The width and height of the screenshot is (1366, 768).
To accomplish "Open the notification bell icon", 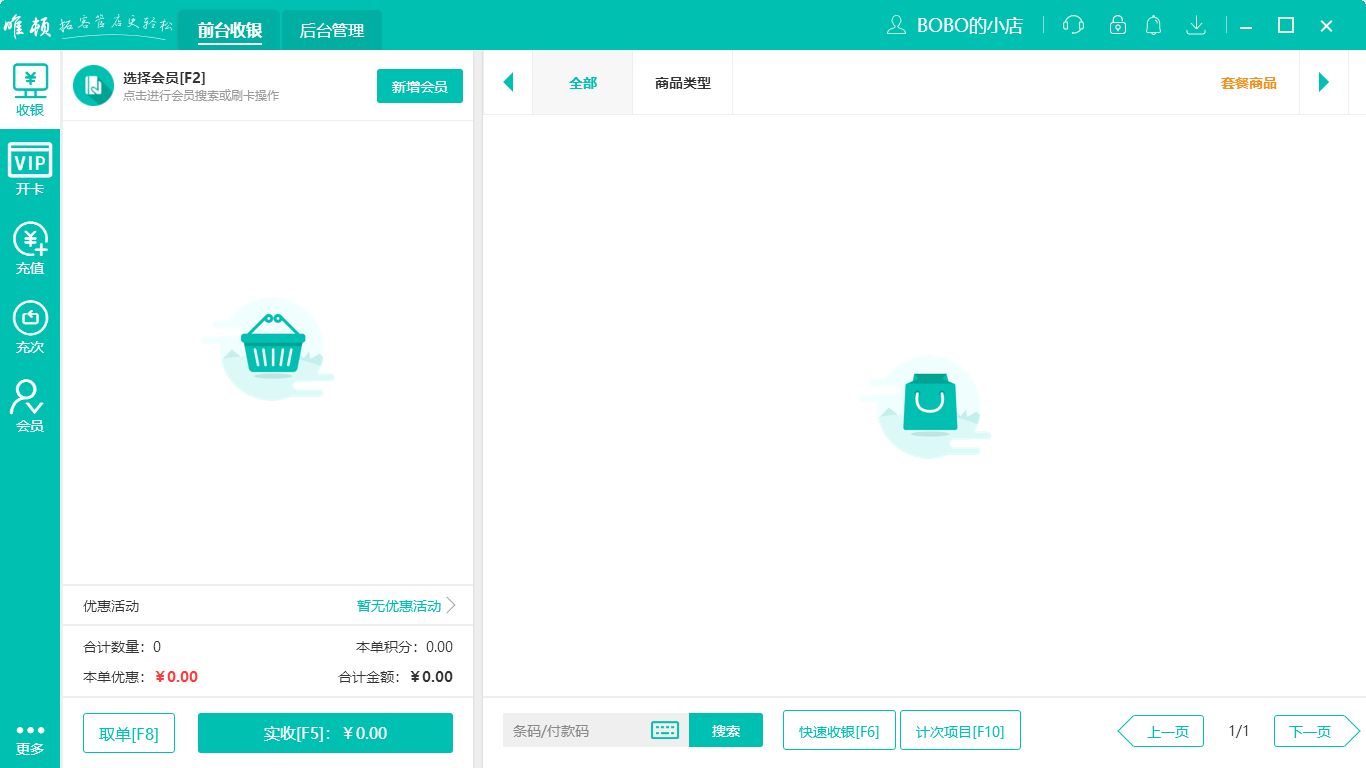I will tap(1154, 25).
